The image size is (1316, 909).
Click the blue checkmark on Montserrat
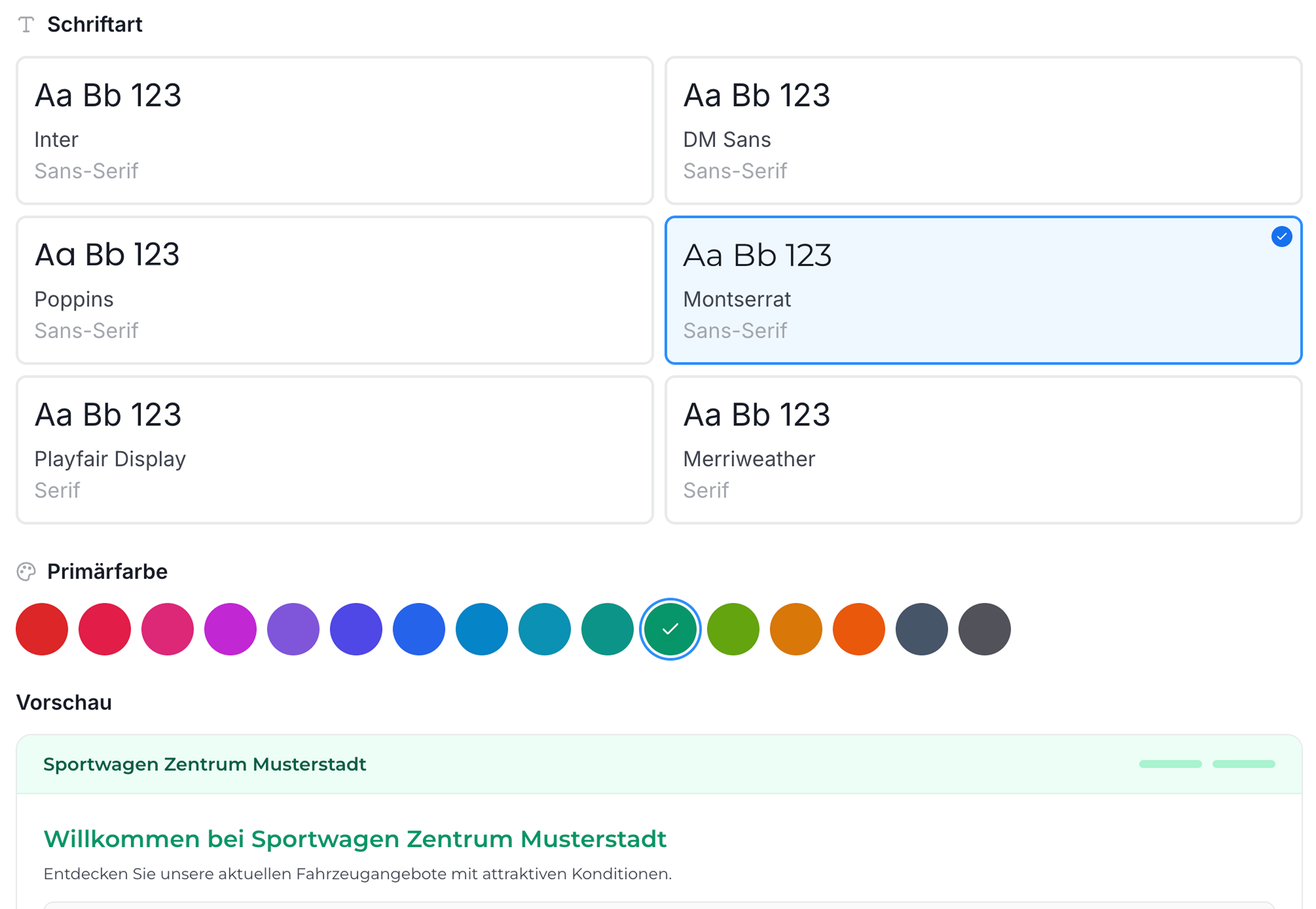1281,236
